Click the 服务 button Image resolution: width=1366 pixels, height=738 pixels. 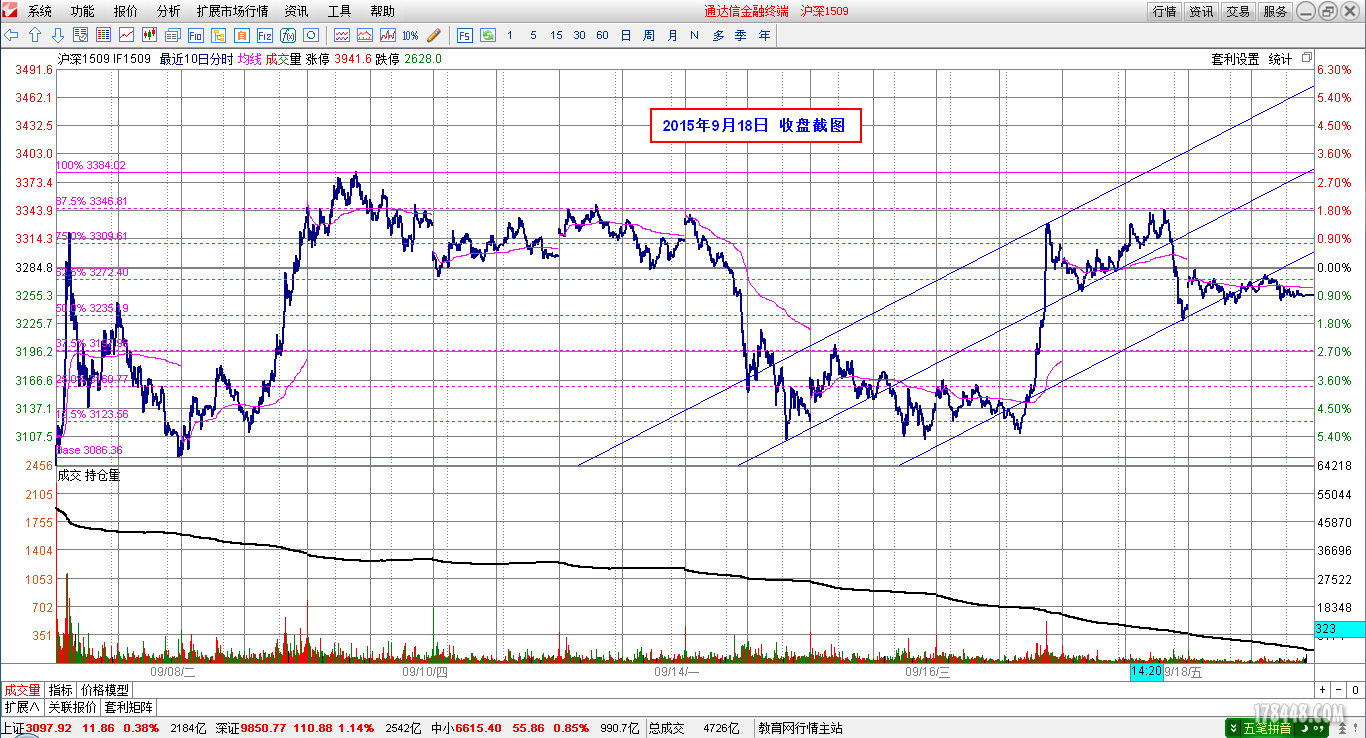pos(1275,11)
